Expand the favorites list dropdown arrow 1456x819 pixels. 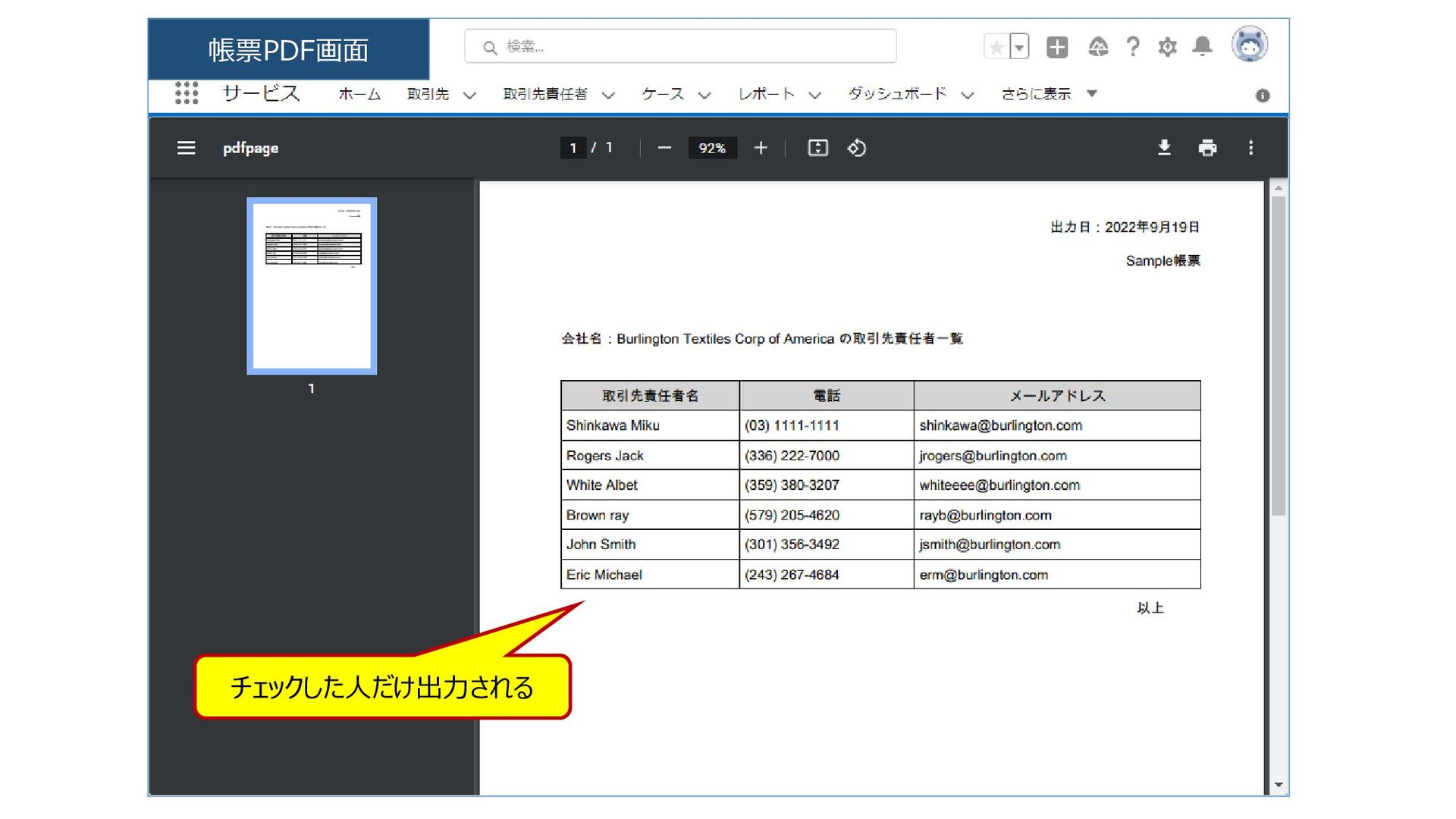(1019, 47)
